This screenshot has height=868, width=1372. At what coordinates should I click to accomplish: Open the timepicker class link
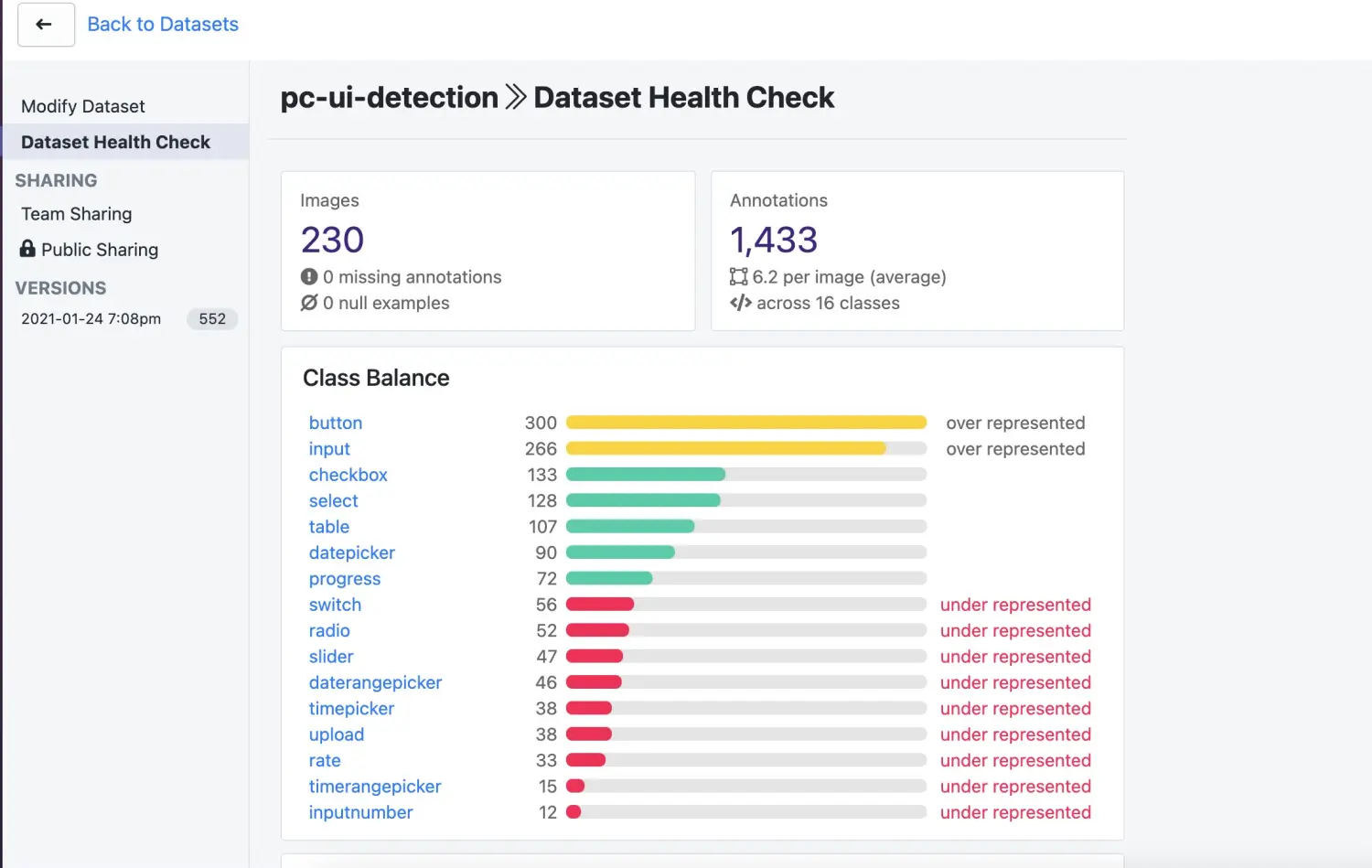(352, 709)
